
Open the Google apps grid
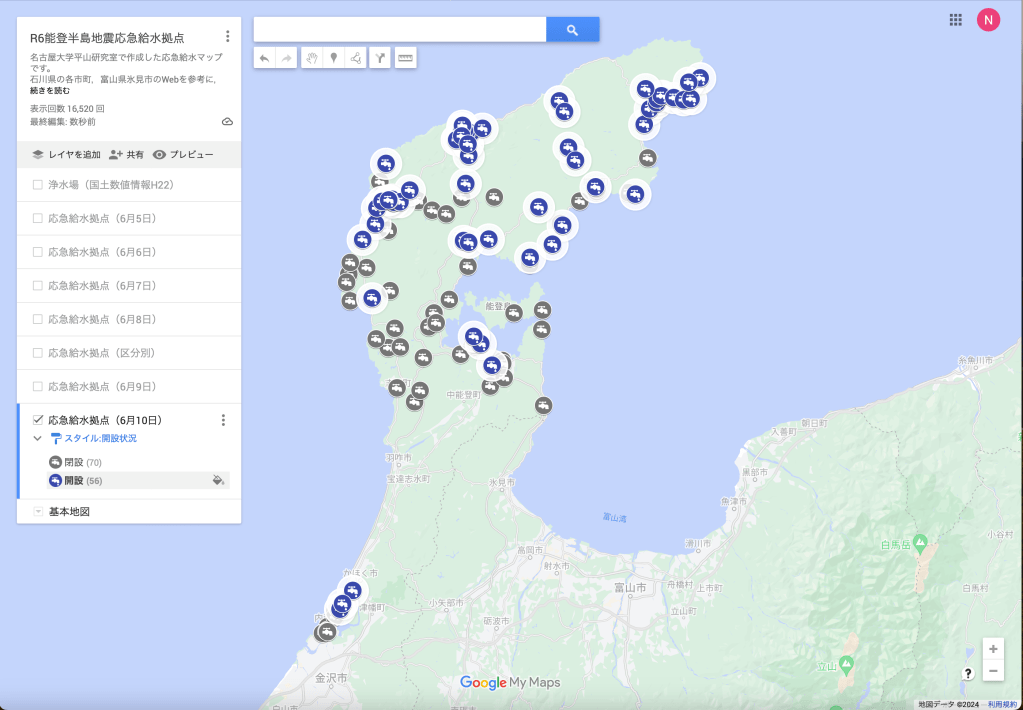tap(956, 19)
